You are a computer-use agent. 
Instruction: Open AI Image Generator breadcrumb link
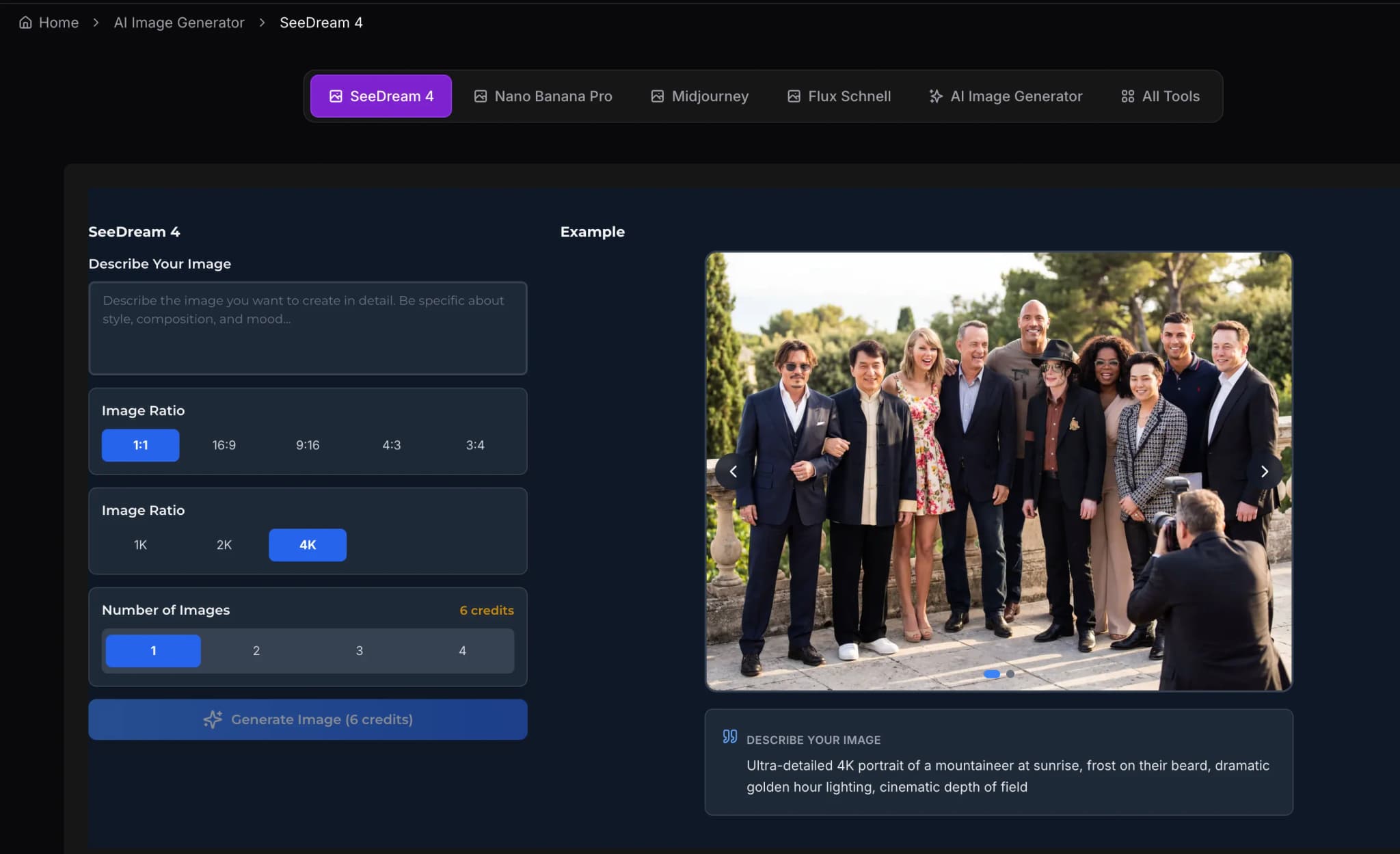click(179, 23)
